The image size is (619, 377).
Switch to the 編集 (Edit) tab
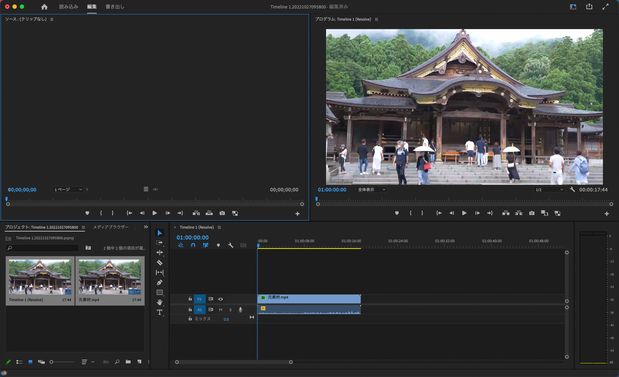point(92,7)
